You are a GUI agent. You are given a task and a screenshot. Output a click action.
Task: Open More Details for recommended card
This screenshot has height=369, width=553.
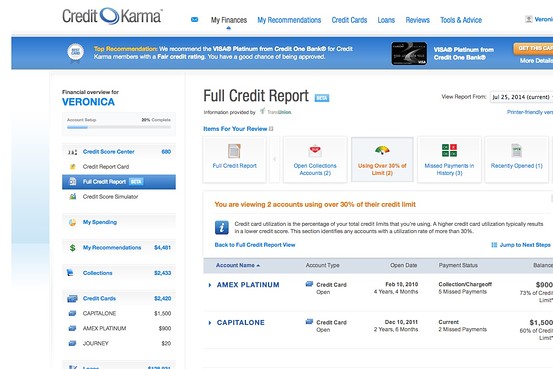[x=536, y=61]
